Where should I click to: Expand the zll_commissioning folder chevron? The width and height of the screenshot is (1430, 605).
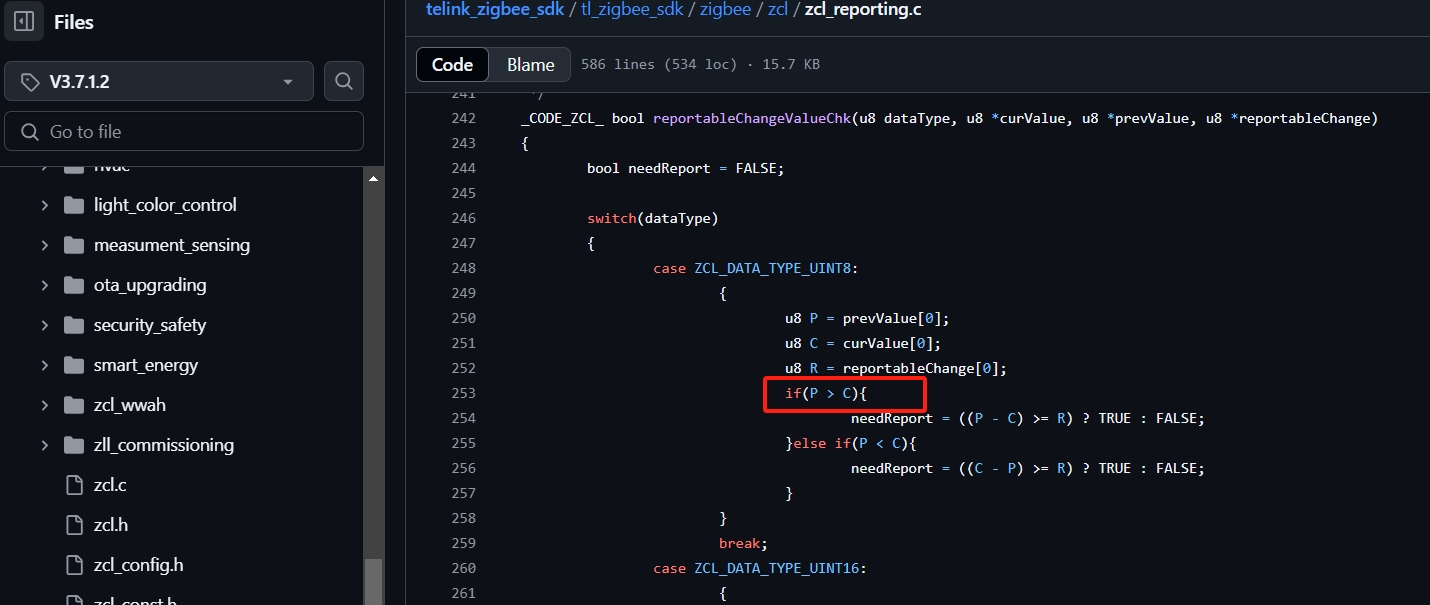pos(44,445)
